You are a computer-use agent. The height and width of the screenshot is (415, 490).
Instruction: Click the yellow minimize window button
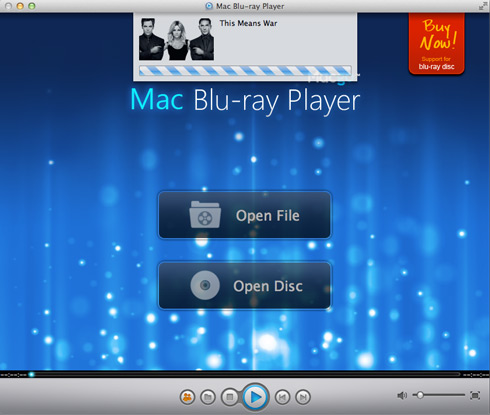[x=20, y=6]
